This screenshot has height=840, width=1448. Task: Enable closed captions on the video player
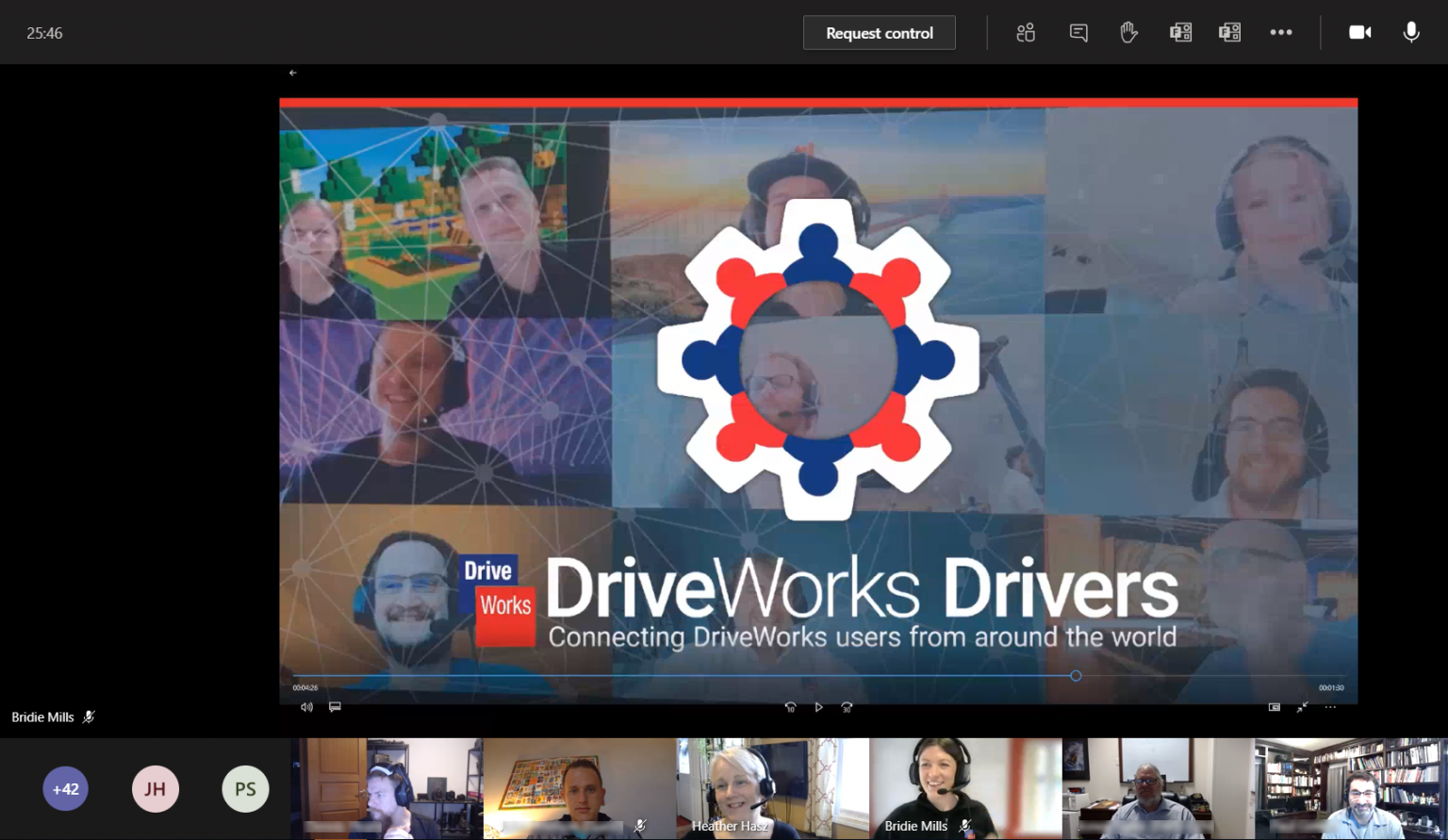pos(335,706)
